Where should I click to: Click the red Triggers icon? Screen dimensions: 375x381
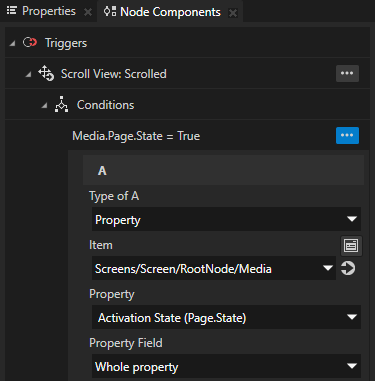tap(30, 43)
